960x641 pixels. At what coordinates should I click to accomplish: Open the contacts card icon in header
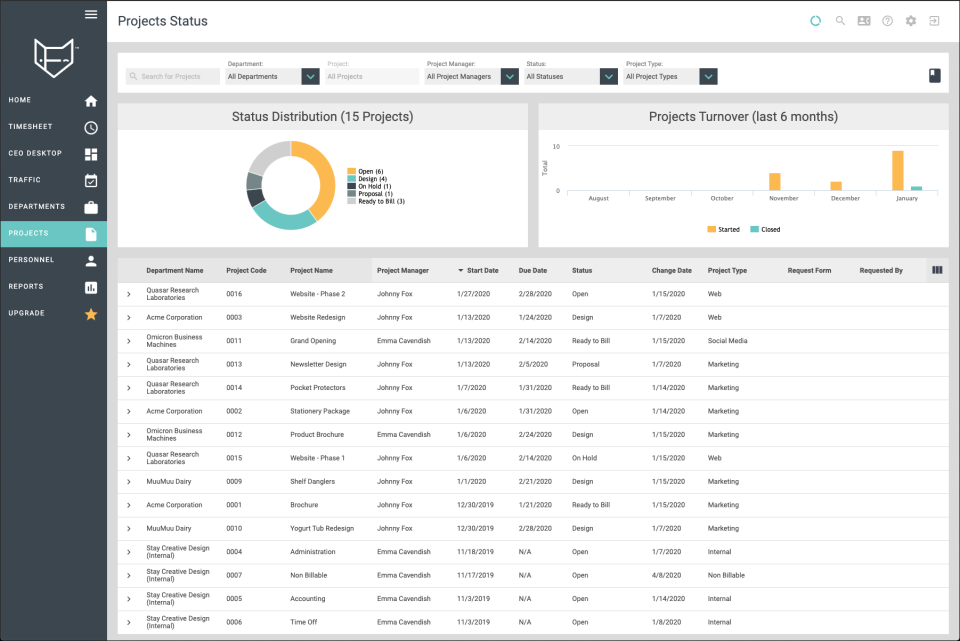[x=863, y=19]
